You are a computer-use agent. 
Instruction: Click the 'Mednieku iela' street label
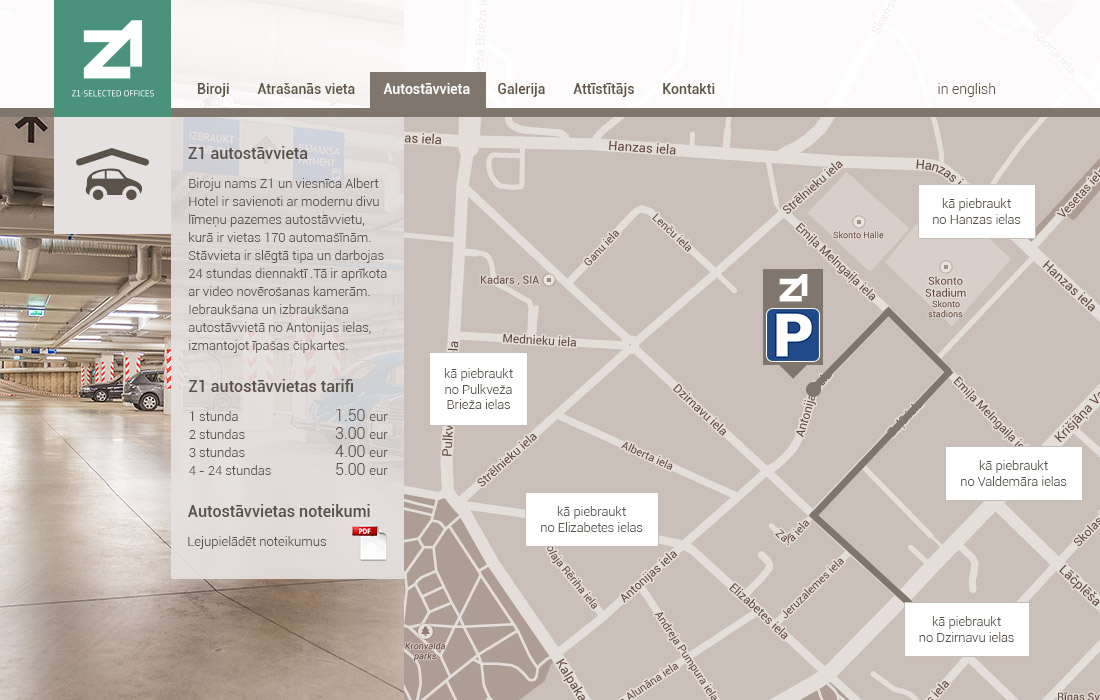tap(539, 340)
